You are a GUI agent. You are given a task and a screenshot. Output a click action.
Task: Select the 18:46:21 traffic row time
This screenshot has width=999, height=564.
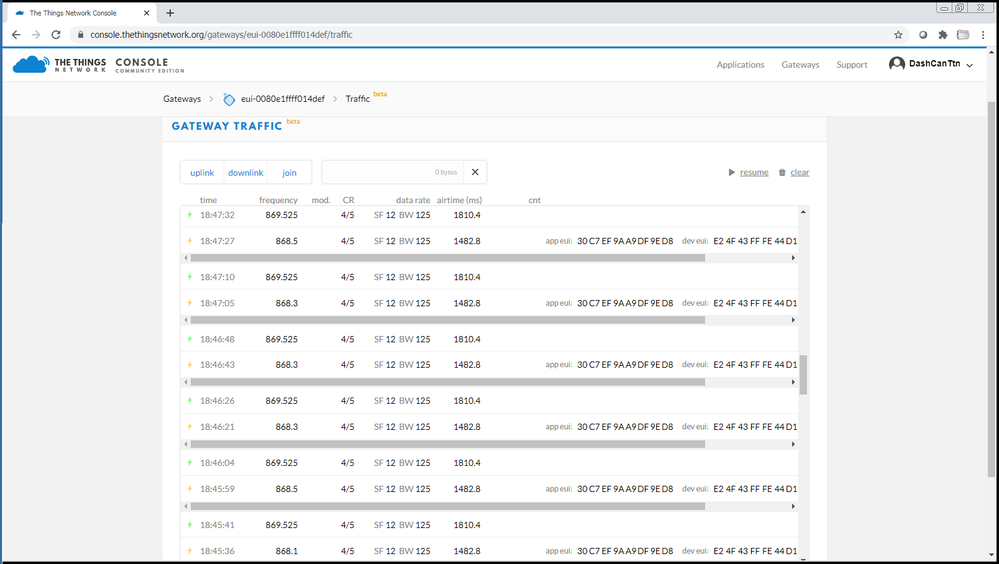coord(217,427)
